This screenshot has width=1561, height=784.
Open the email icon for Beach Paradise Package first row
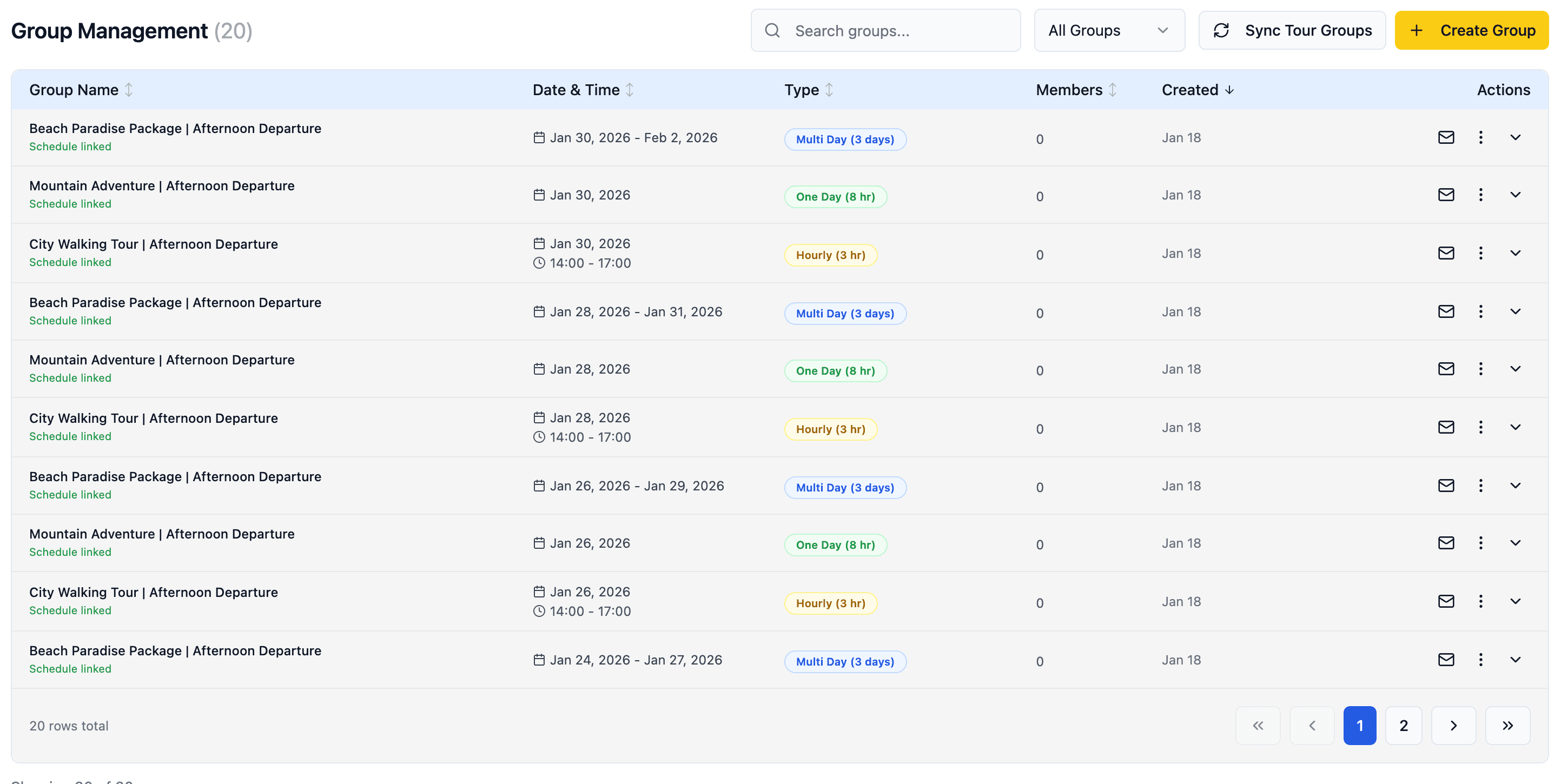[1446, 137]
